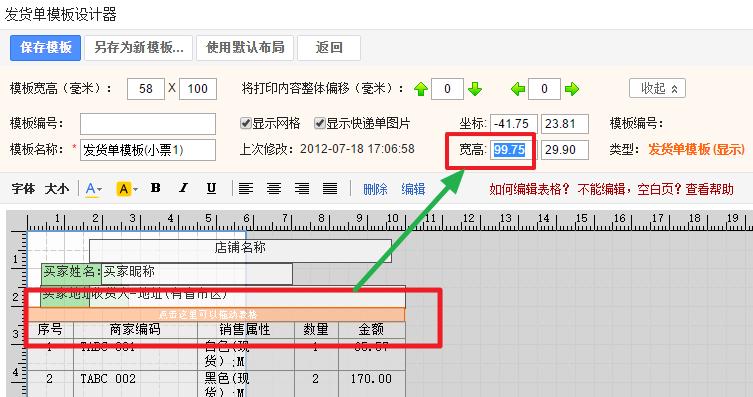Click the 模板编号 input field
This screenshot has height=397, width=753.
click(148, 124)
